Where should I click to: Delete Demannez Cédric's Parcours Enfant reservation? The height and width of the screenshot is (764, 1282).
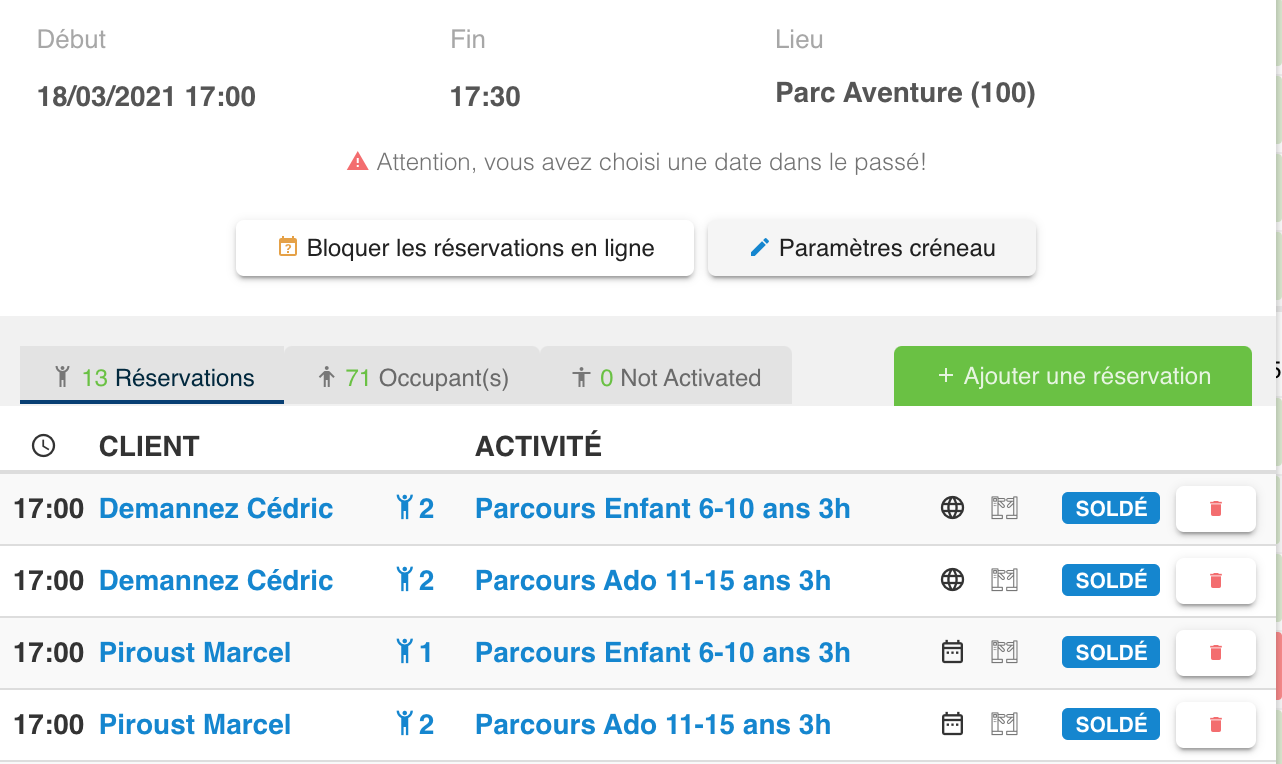tap(1215, 509)
